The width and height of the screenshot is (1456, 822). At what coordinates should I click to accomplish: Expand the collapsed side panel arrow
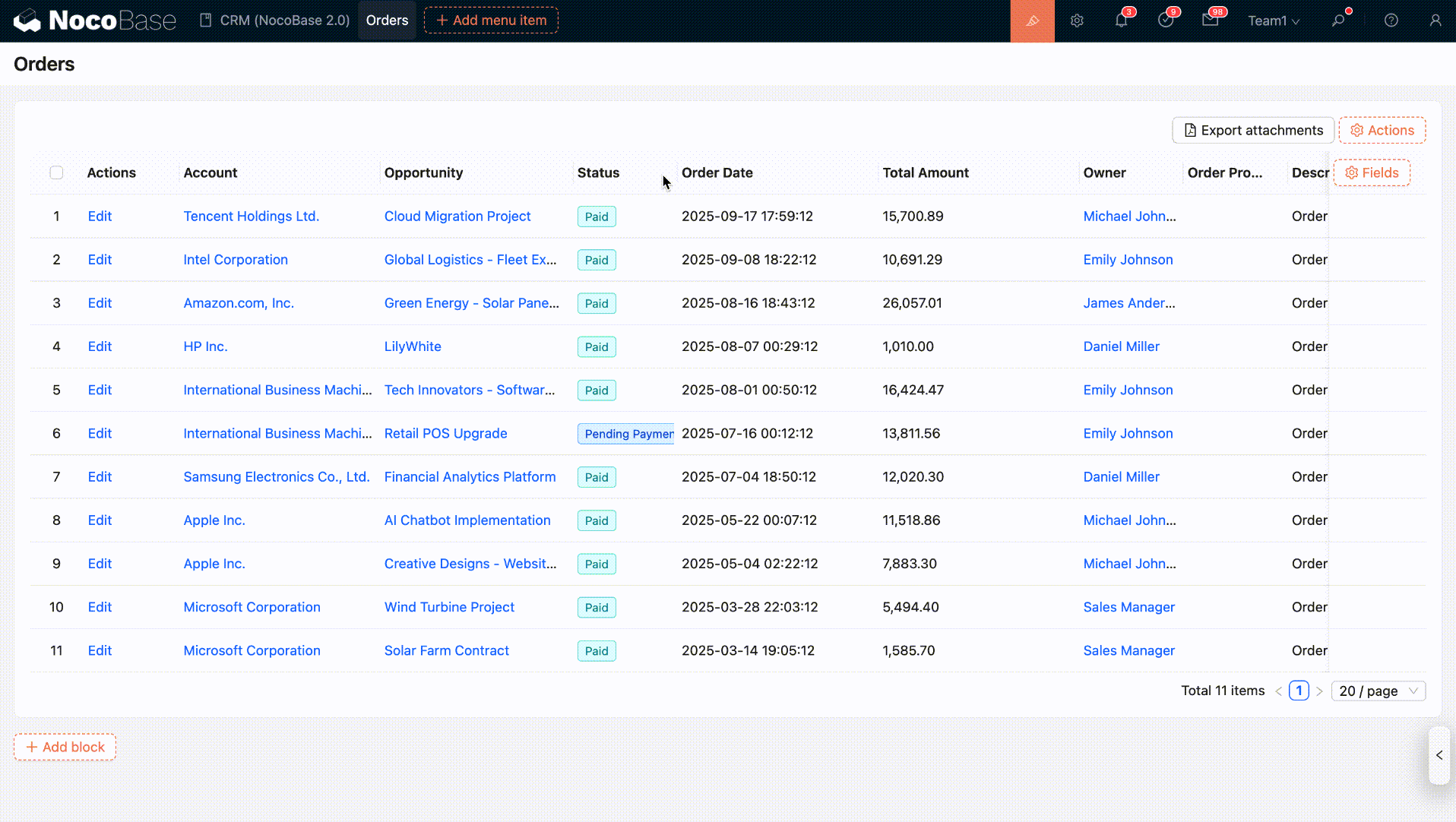point(1439,755)
